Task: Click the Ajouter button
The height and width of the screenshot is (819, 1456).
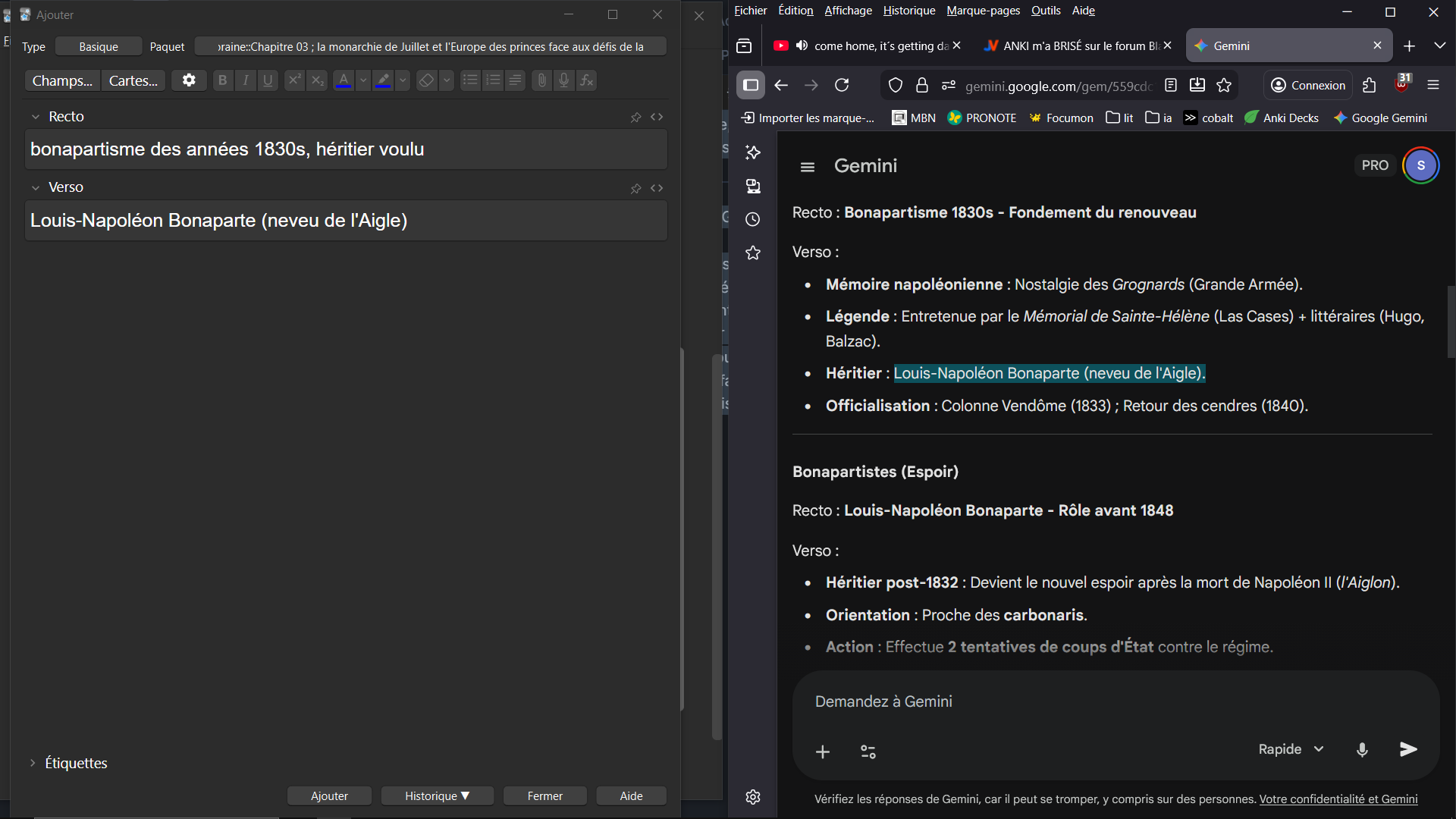Action: click(329, 795)
